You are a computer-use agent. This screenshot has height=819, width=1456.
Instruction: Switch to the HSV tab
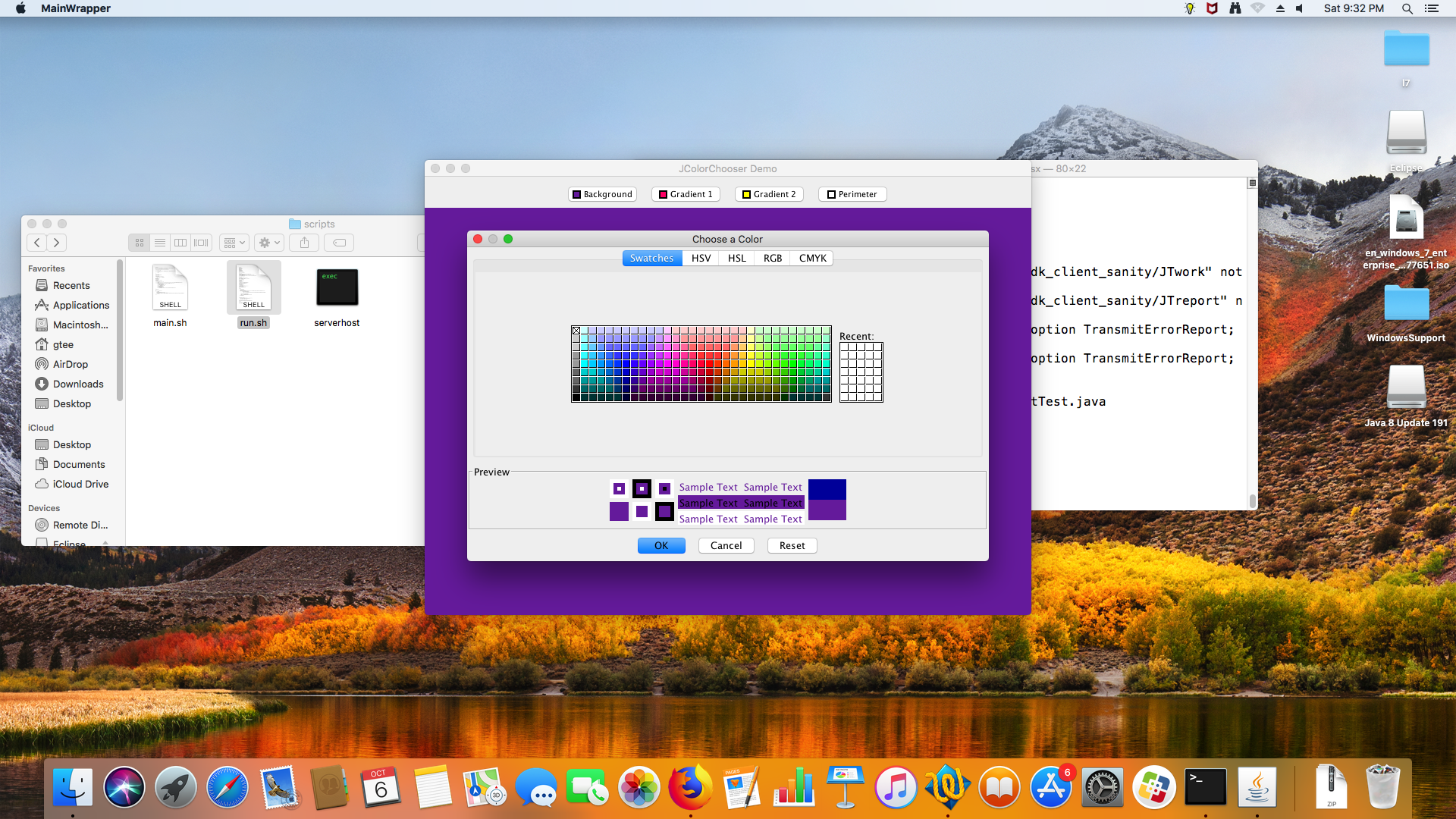(701, 258)
